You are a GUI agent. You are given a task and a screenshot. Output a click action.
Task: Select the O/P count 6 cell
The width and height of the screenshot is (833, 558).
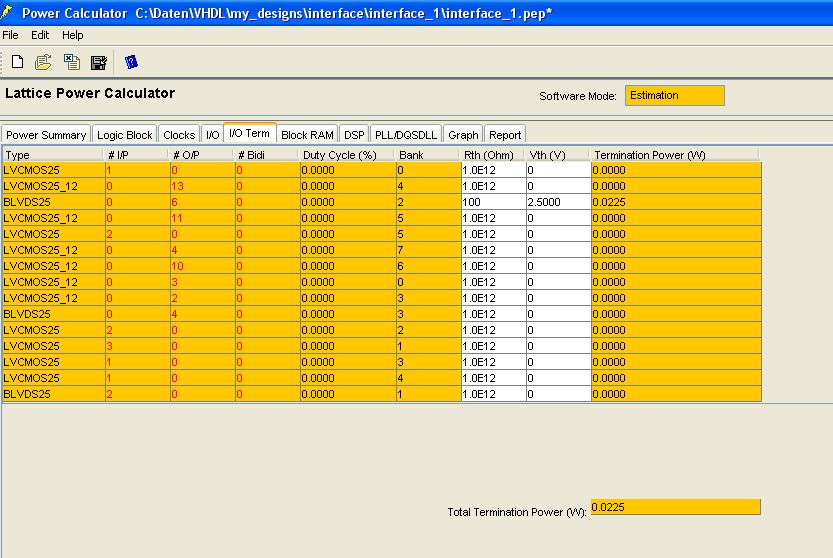click(x=203, y=202)
